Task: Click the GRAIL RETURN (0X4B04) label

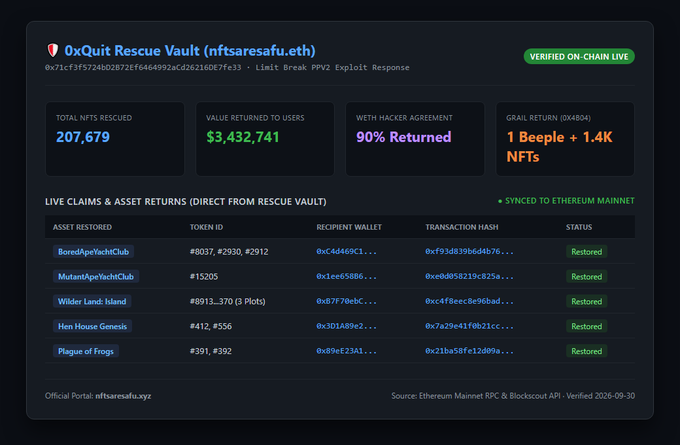Action: click(548, 118)
